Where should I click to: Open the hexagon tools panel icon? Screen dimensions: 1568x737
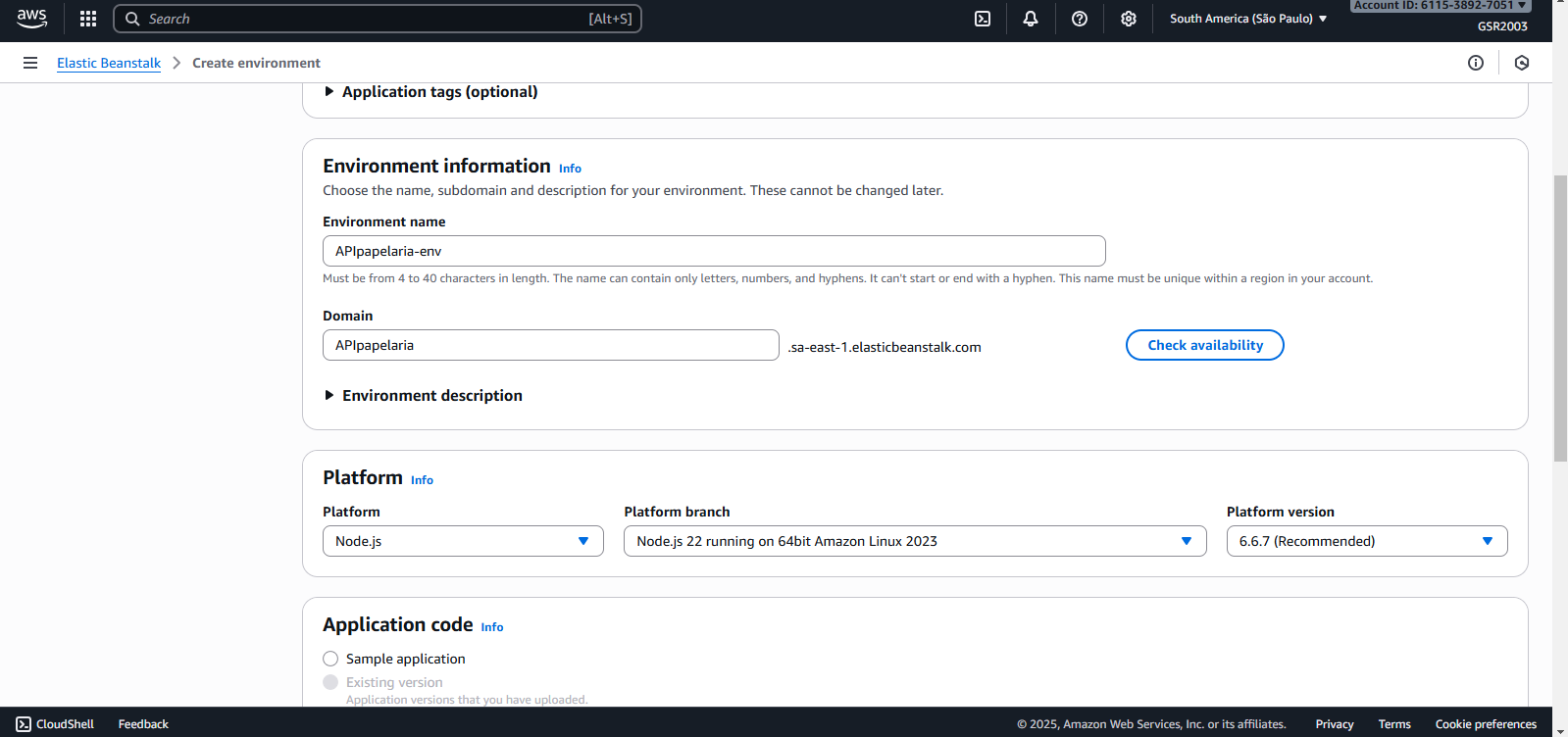[x=1522, y=63]
